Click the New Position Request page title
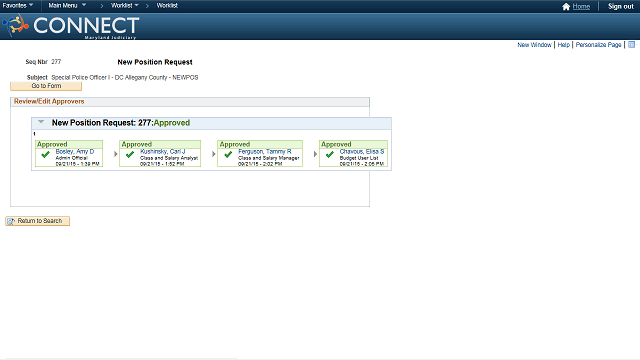Screen dimensions: 640x360 [155, 62]
